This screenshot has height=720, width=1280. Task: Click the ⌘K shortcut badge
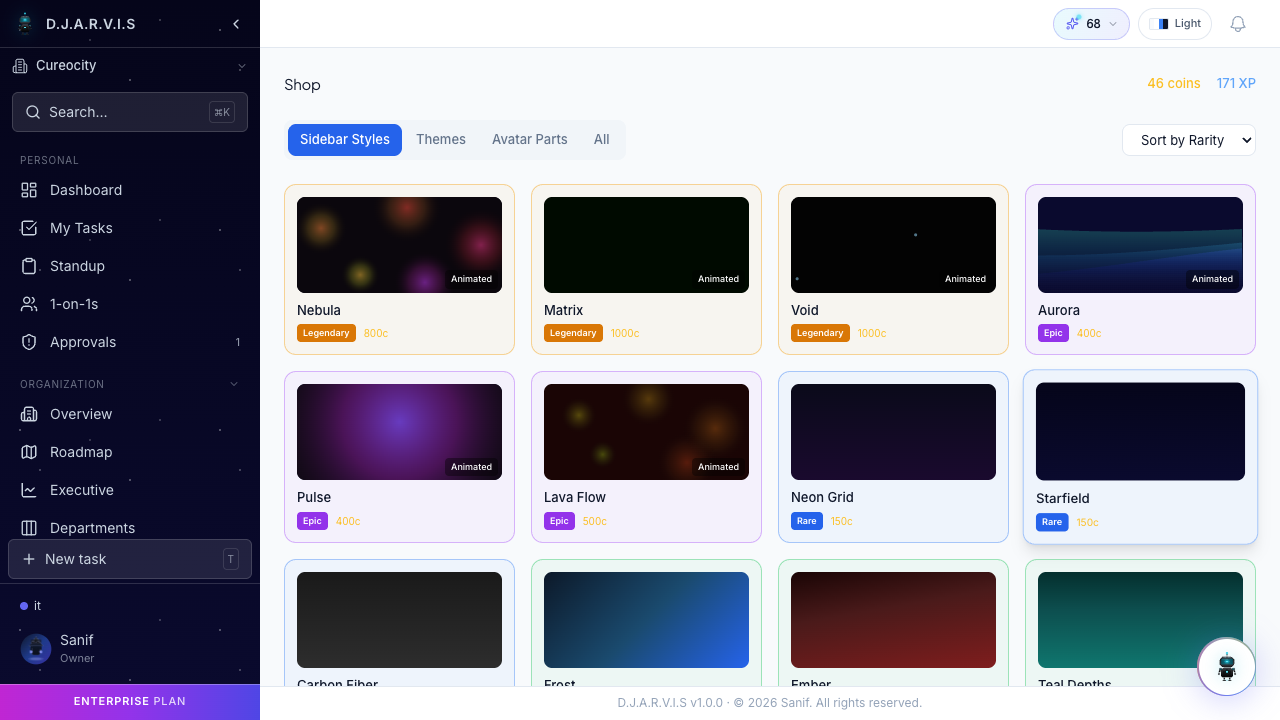point(222,112)
